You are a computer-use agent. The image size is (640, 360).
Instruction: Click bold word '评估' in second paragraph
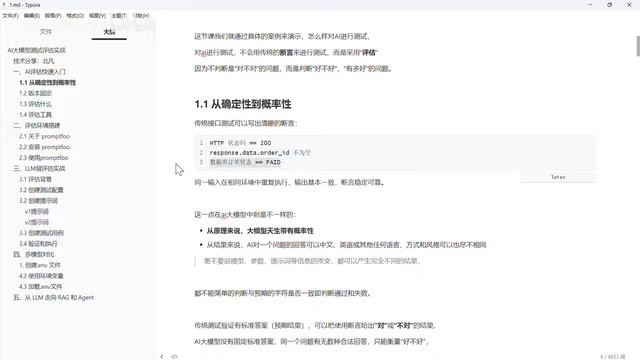(369, 52)
